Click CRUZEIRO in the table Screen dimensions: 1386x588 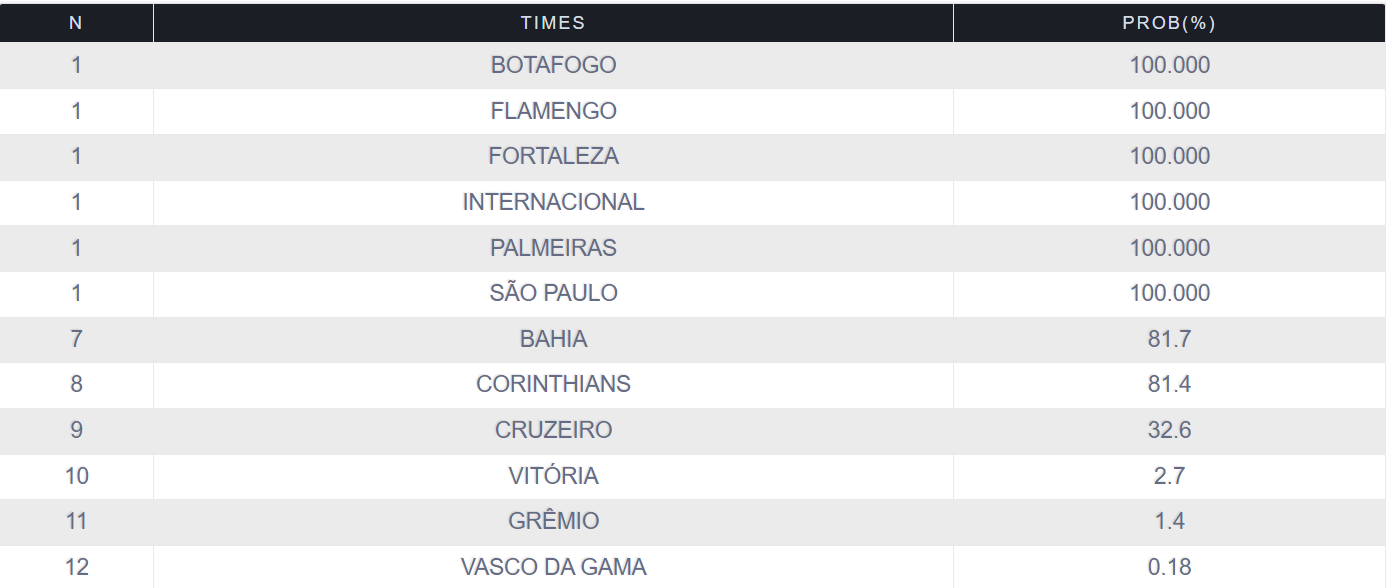click(553, 430)
